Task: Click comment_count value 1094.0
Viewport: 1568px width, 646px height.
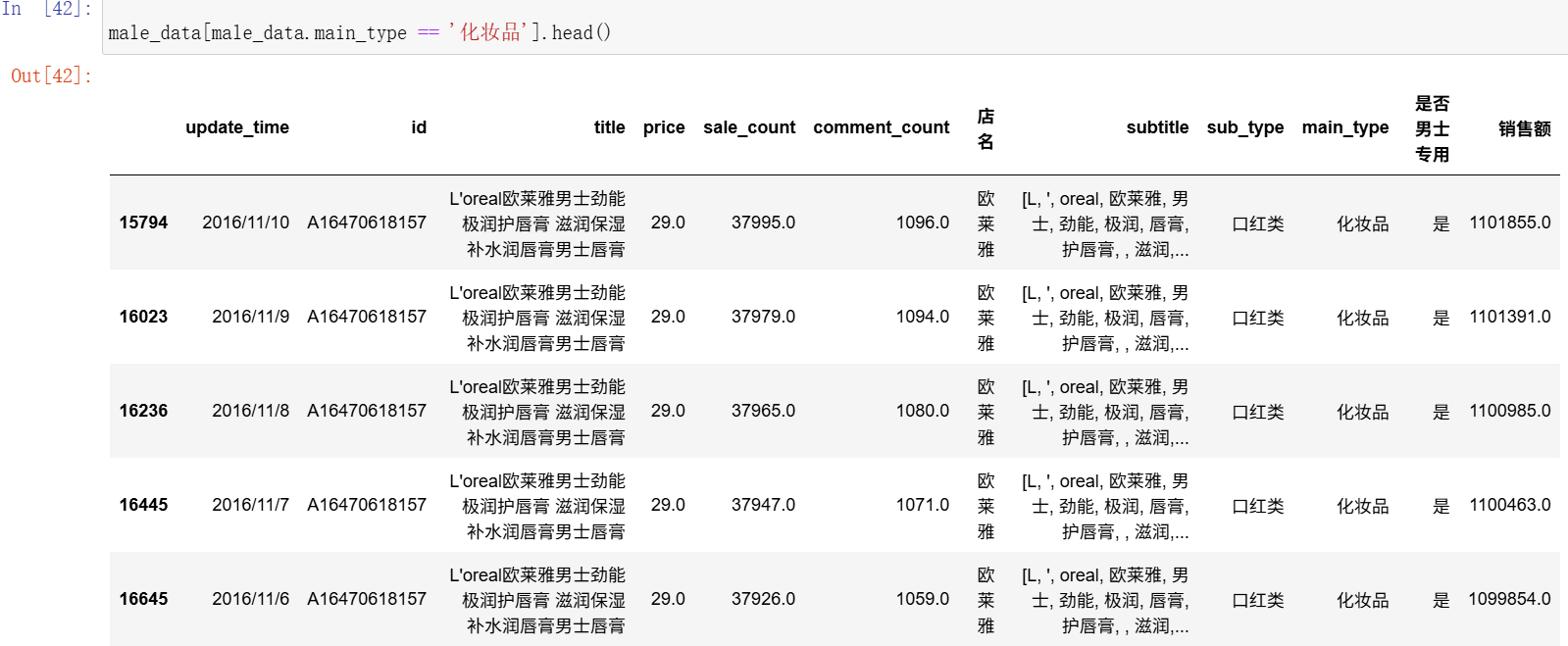Action: click(x=923, y=317)
